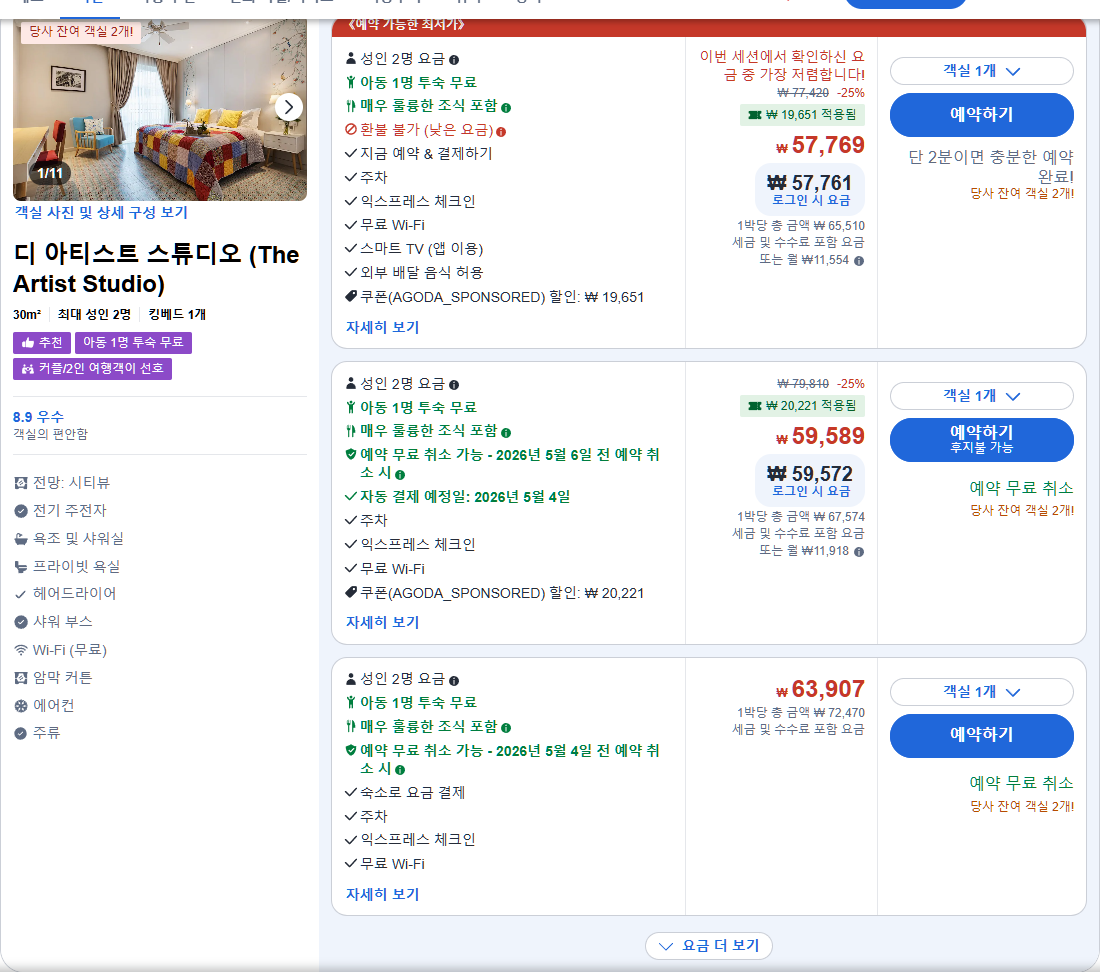The width and height of the screenshot is (1100, 974).
Task: Click the 욕조 및 샤워실 amenity icon
Action: pos(21,539)
